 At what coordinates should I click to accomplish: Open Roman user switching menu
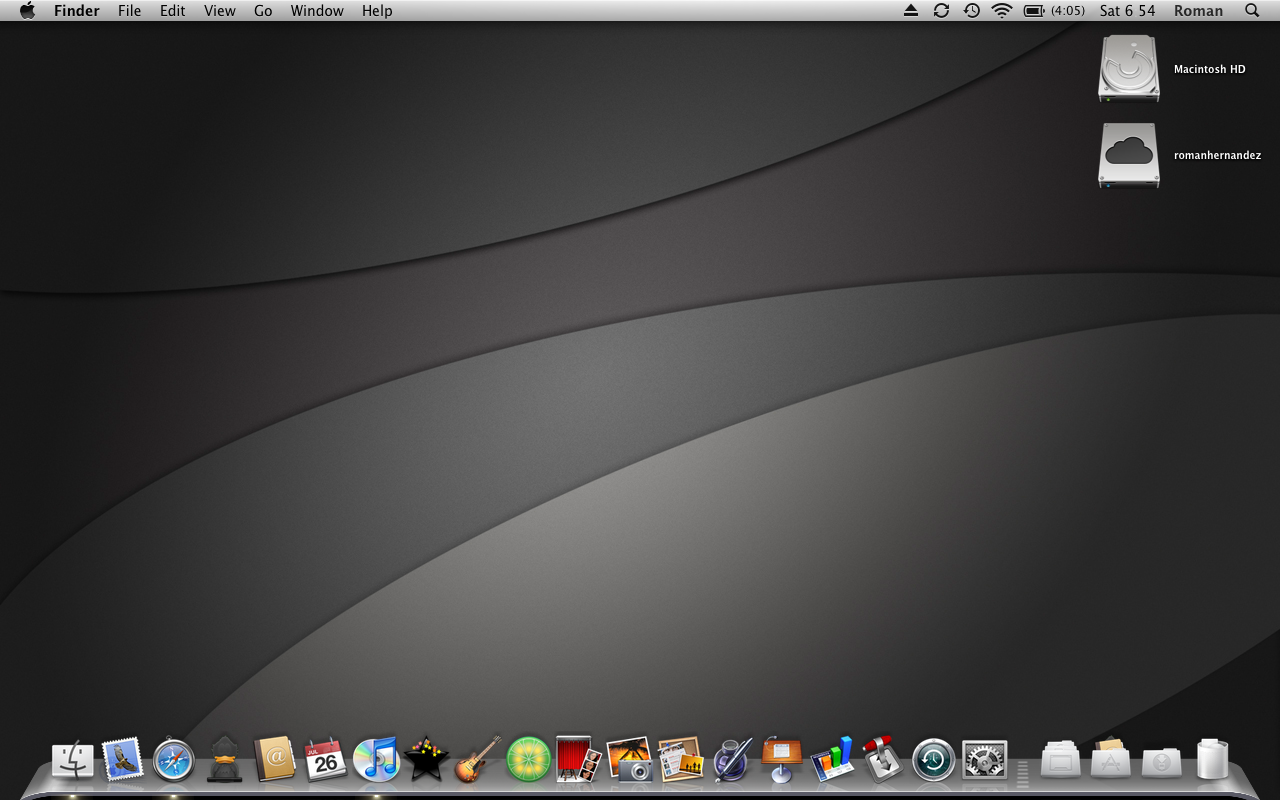tap(1198, 11)
